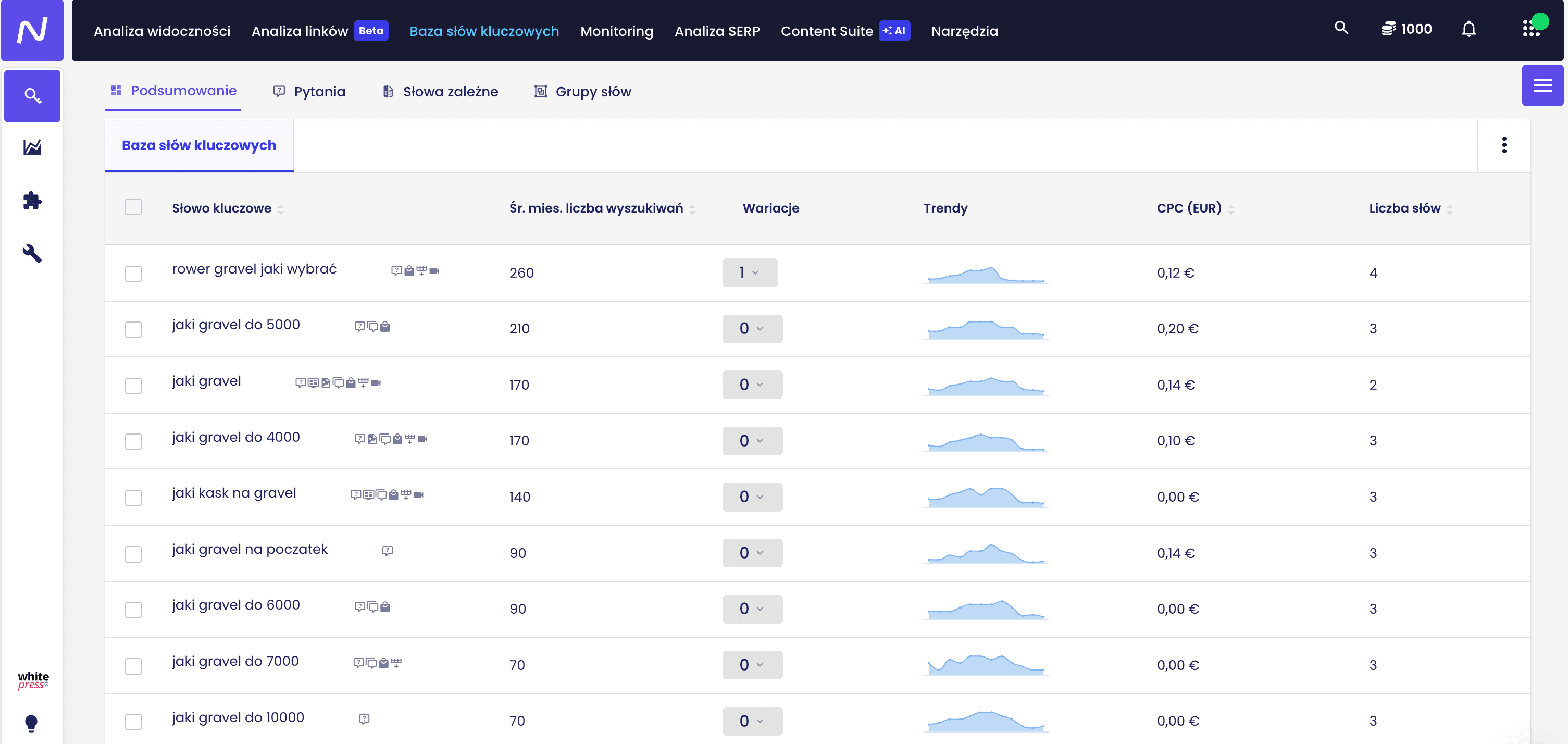Click the trend sparkline for 'jaki gravel do 7000'
The width and height of the screenshot is (1568, 744).
(x=986, y=665)
